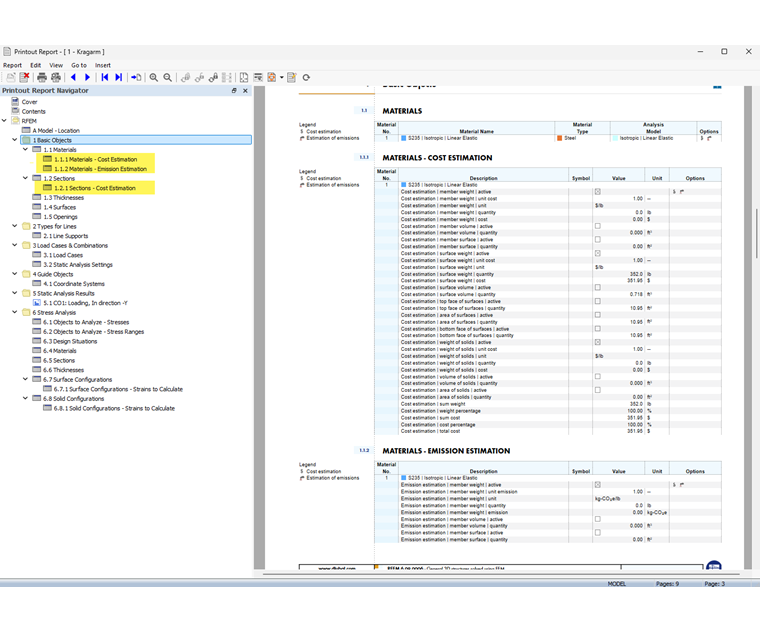
Task: Select '1.2.1 Sections - Cost Estimation' item
Action: coord(95,188)
